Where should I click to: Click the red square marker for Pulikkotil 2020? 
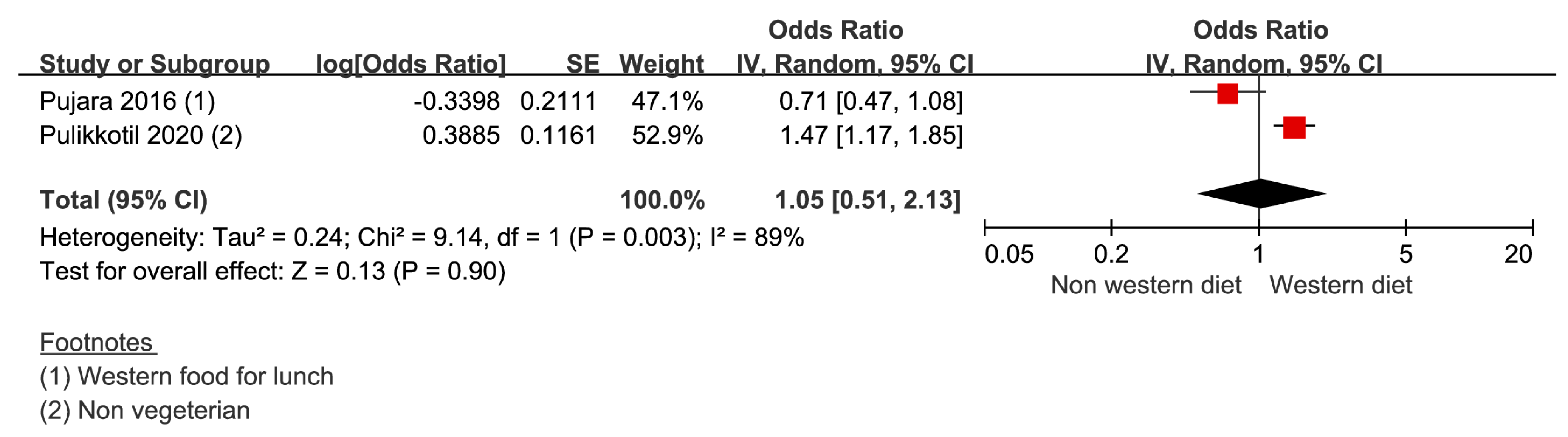click(1294, 128)
